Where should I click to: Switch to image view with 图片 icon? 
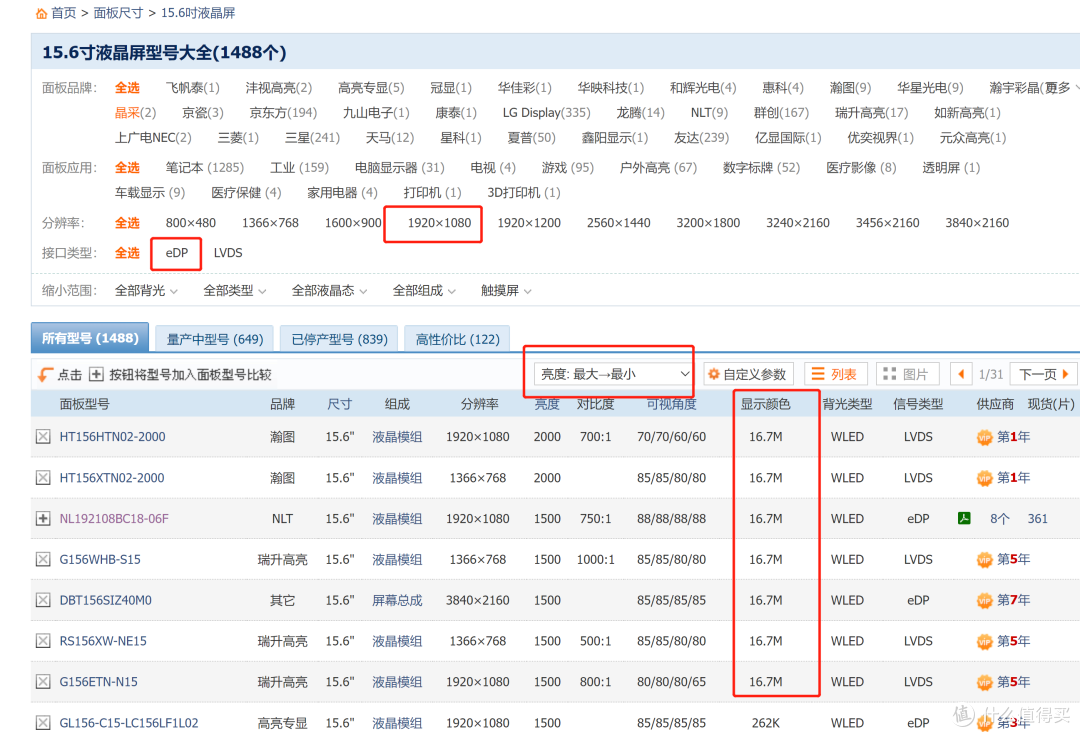[x=907, y=374]
